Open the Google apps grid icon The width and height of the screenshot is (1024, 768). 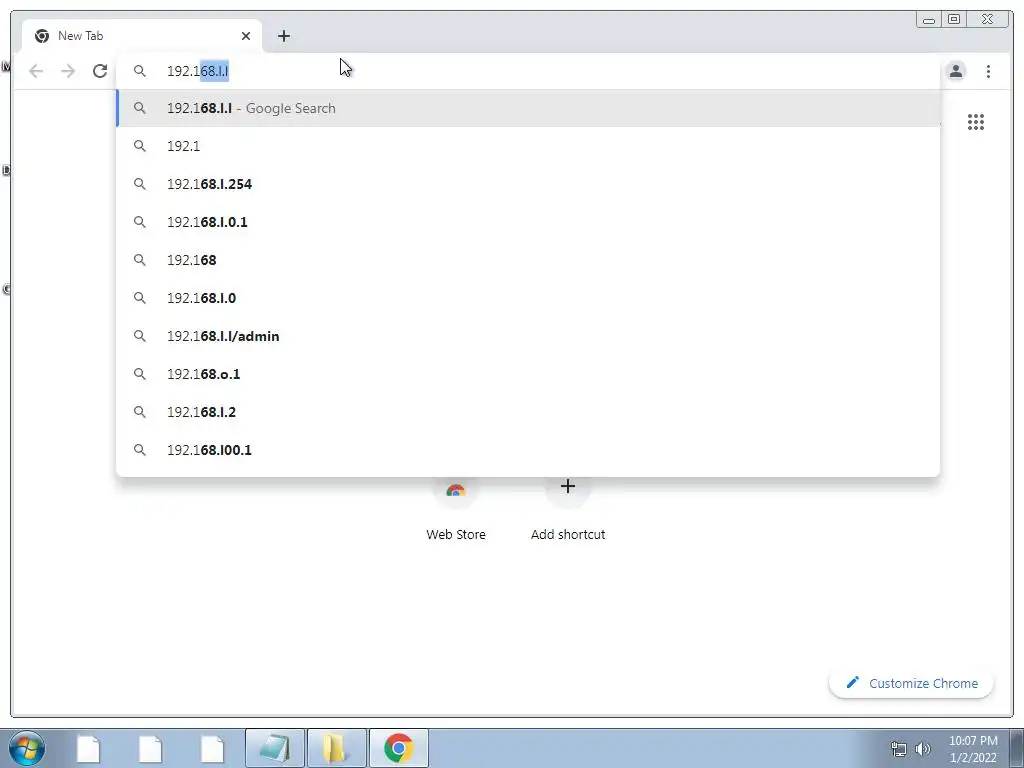coord(976,122)
